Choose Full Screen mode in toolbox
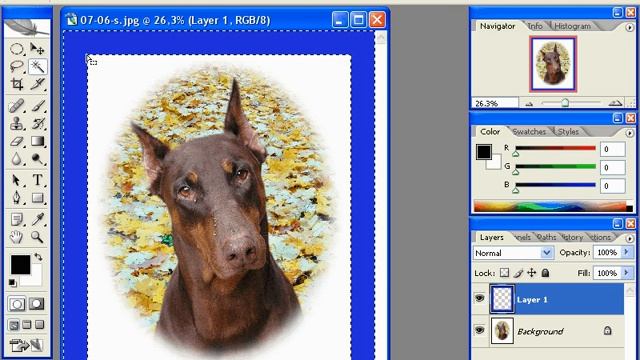Viewport: 640px width, 360px height. 39,325
